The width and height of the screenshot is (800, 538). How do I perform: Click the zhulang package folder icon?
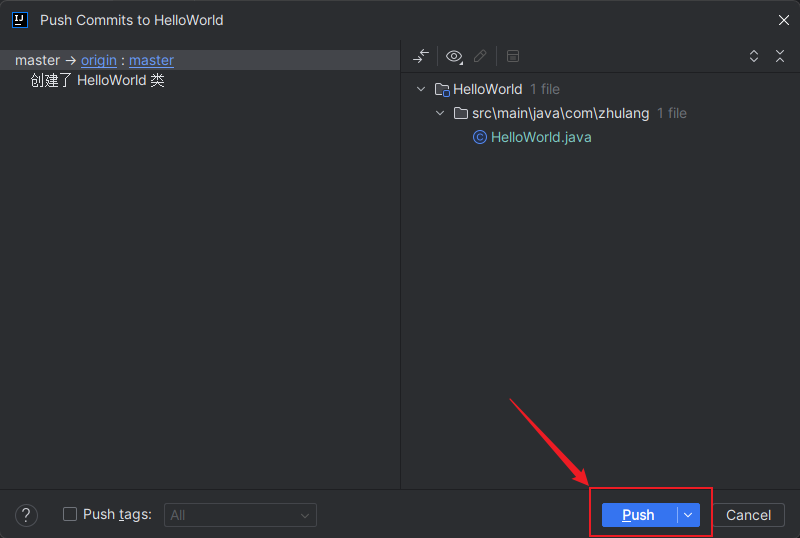pos(461,113)
